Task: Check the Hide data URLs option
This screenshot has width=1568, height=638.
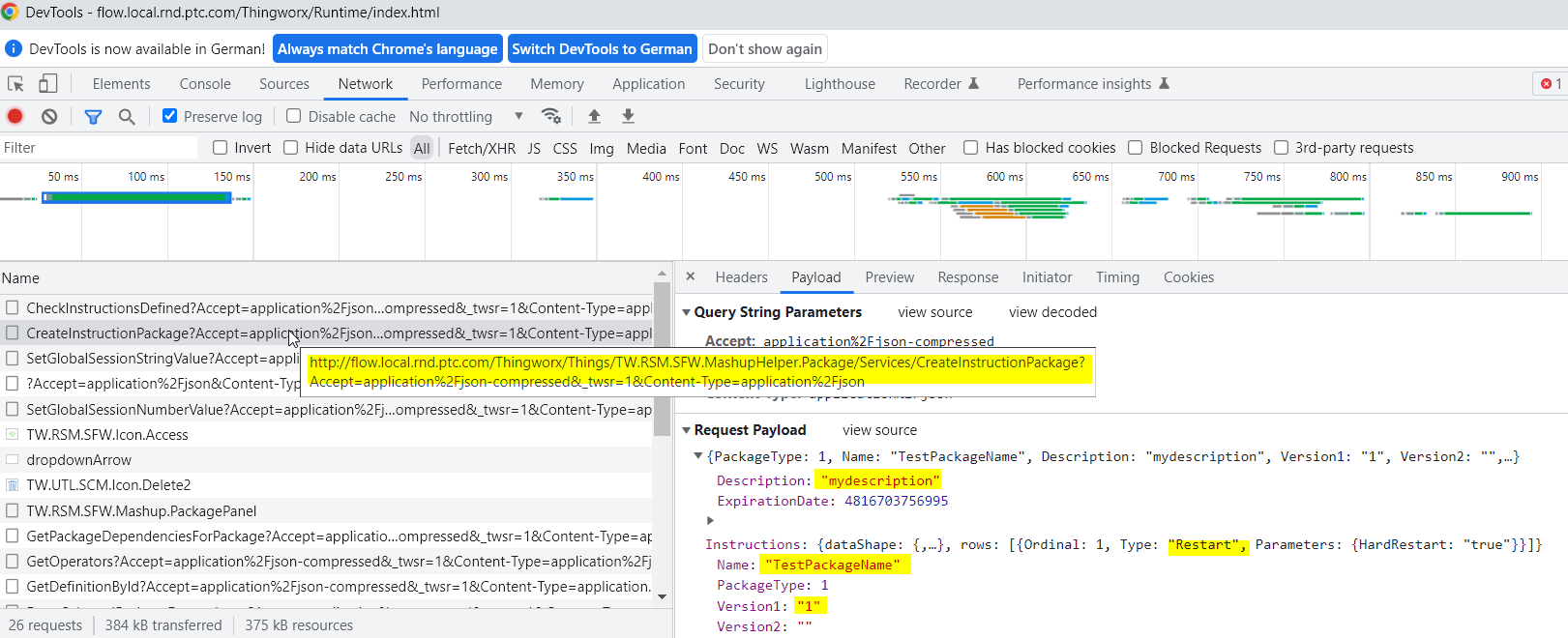Action: (x=291, y=148)
